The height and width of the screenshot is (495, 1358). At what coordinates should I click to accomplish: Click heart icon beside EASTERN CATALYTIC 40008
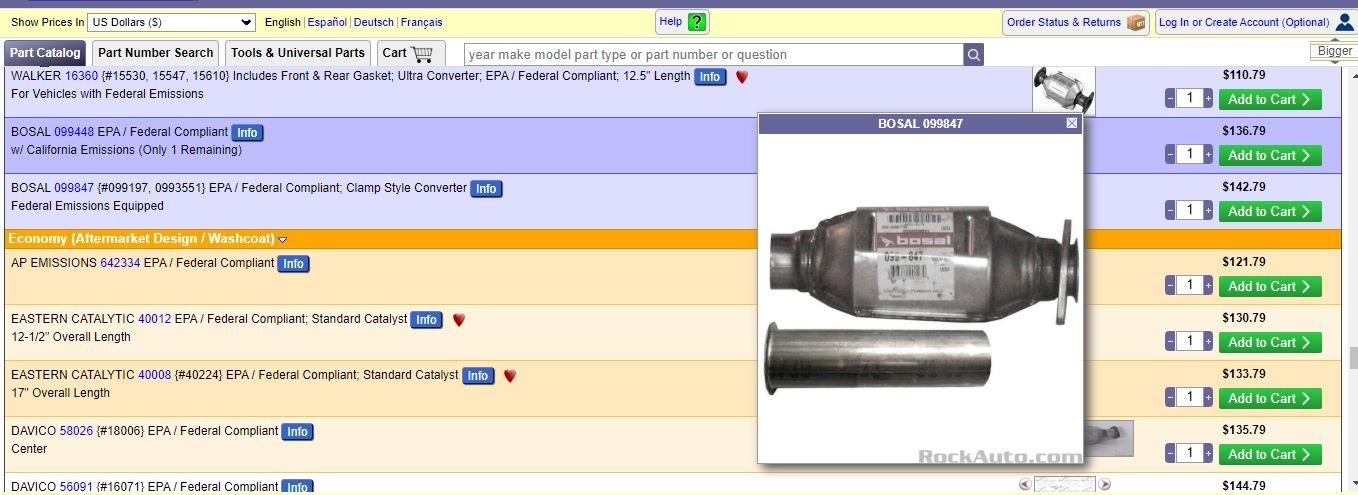pos(510,376)
